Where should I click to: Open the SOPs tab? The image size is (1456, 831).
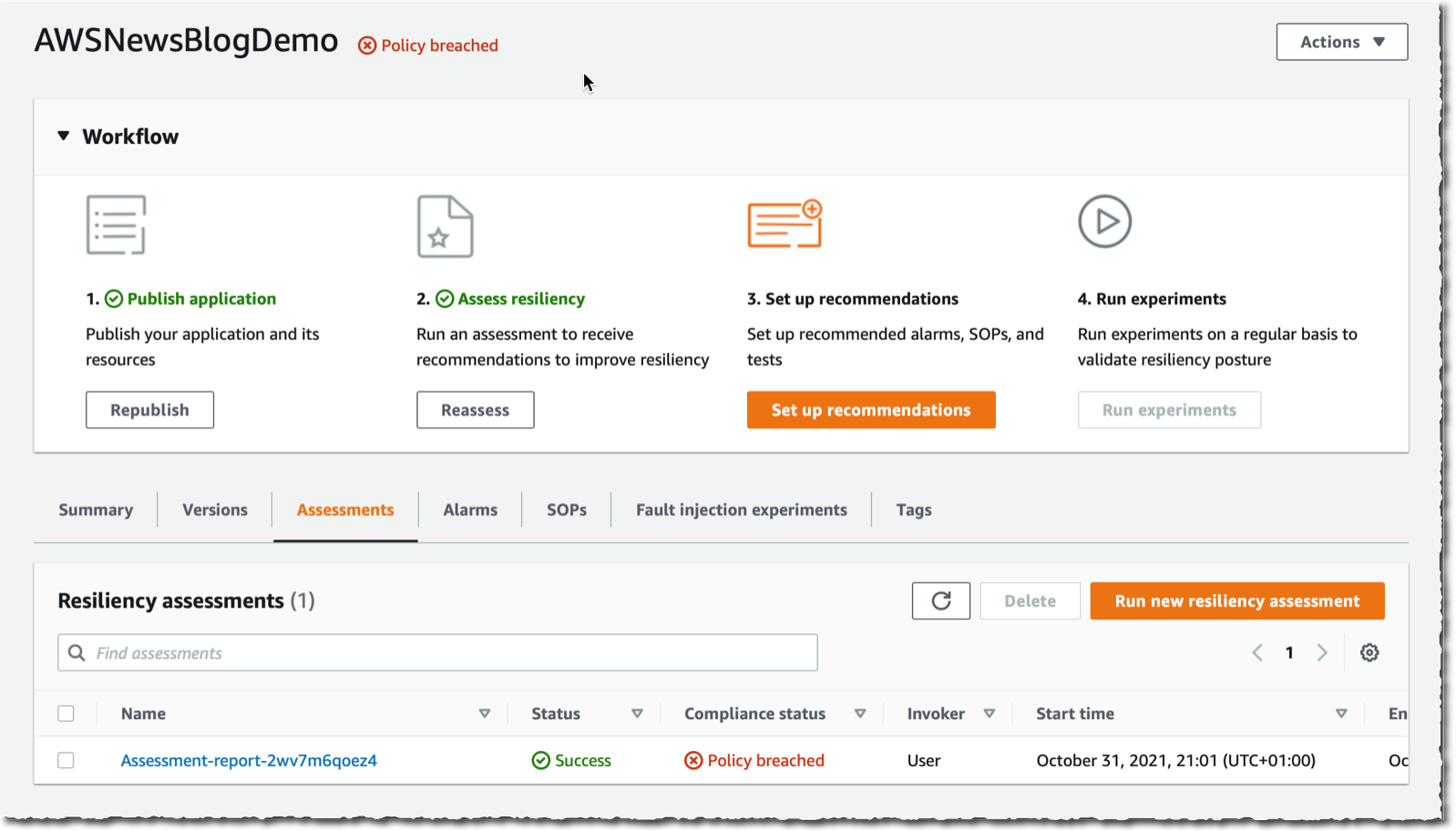pos(567,510)
